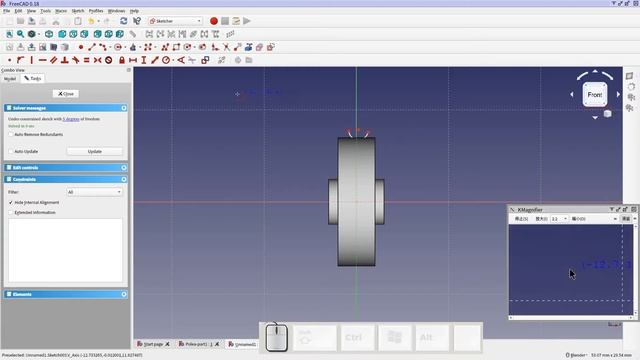Click the Front face of navigation cube
Viewport: 640px width, 360px height.
pyautogui.click(x=595, y=95)
